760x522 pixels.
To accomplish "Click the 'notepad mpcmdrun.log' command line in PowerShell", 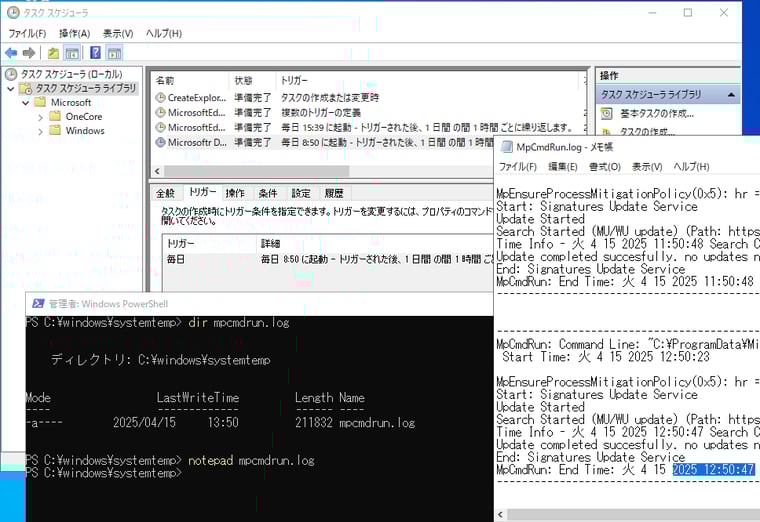I will [x=251, y=460].
